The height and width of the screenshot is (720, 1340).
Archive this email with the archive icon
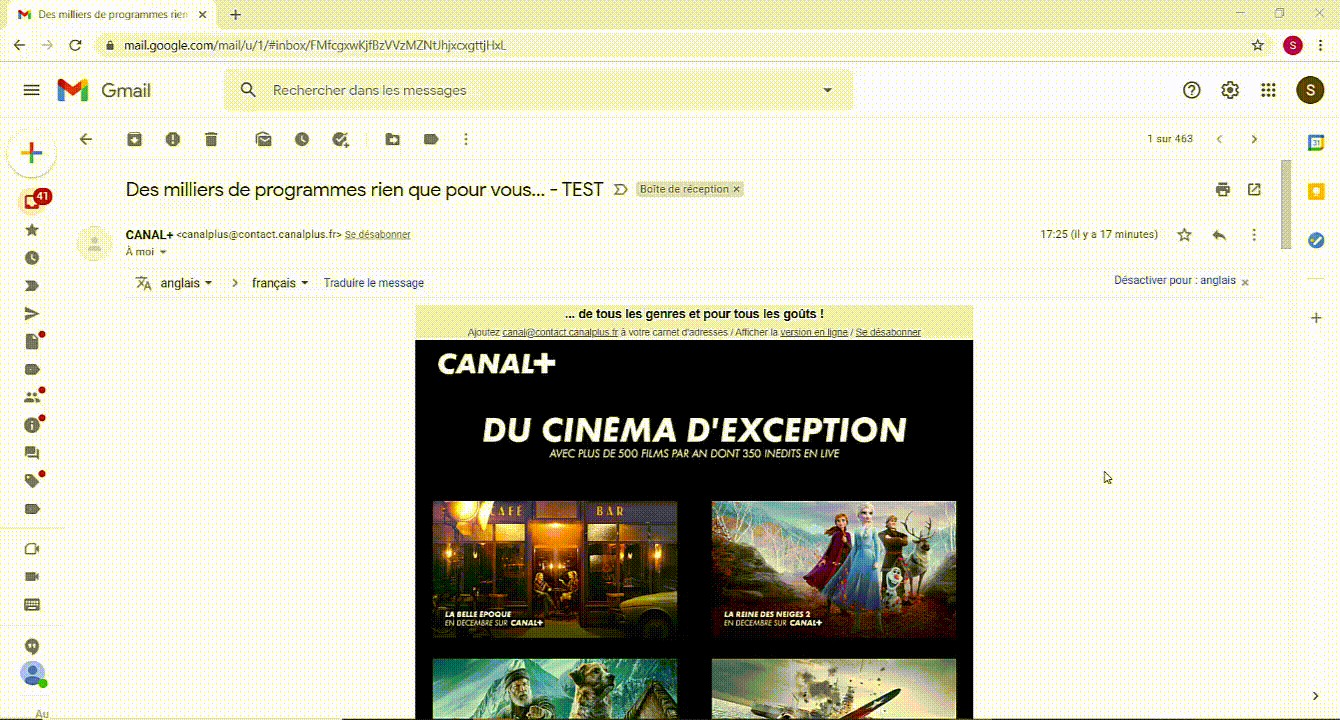point(134,140)
